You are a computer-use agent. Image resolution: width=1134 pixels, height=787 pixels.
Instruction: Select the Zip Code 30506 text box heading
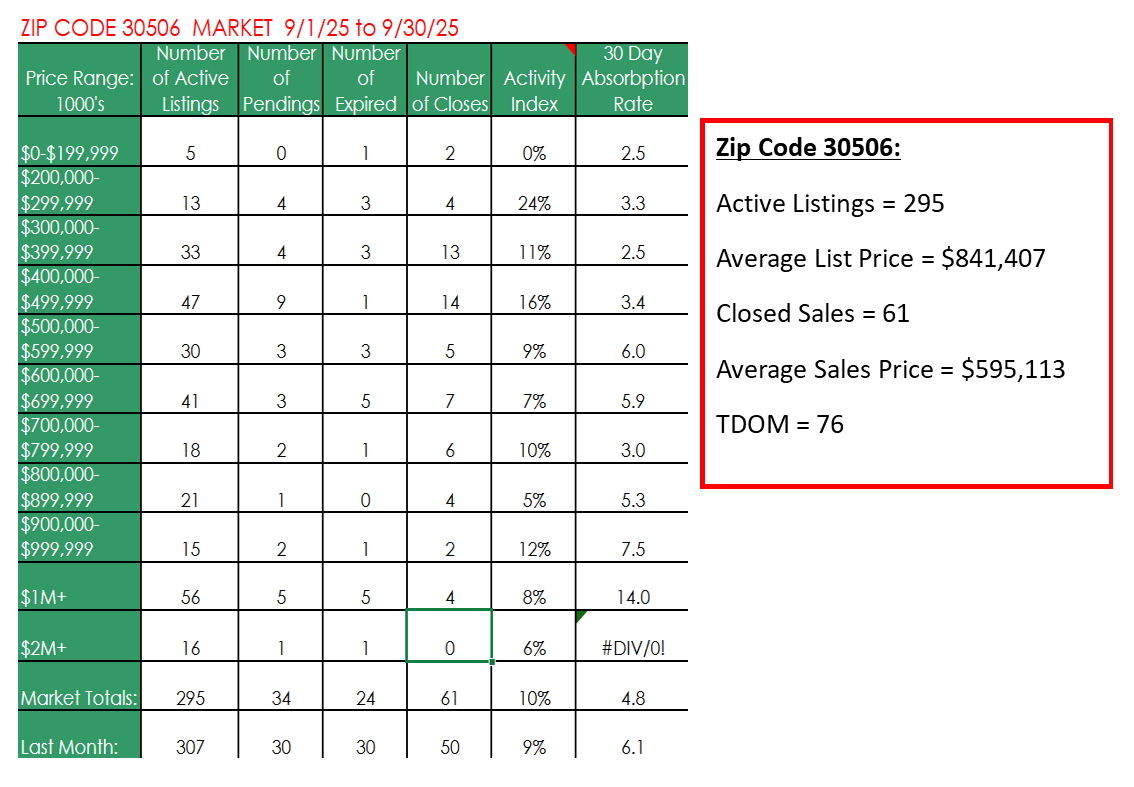[x=808, y=148]
